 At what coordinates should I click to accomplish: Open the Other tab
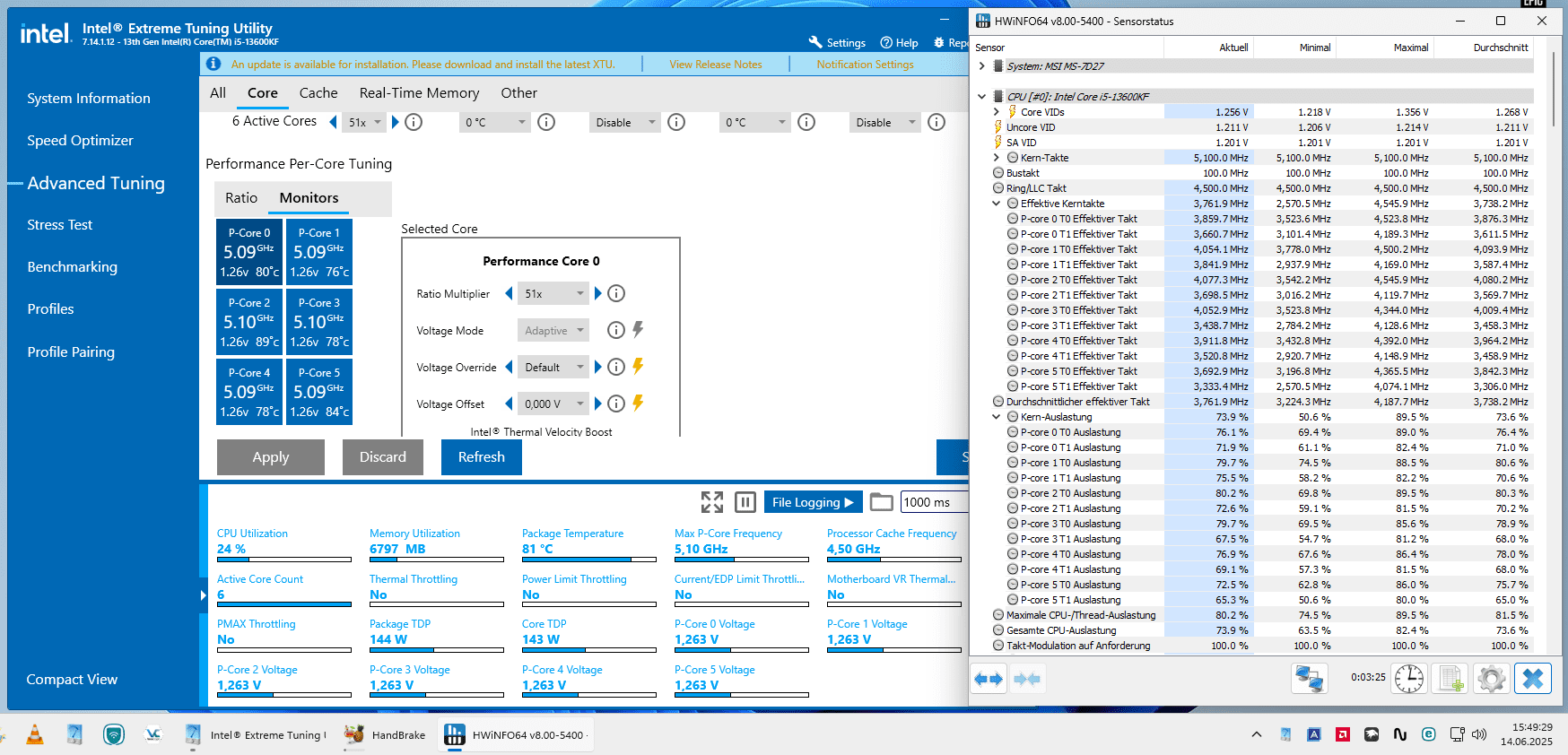click(x=518, y=92)
